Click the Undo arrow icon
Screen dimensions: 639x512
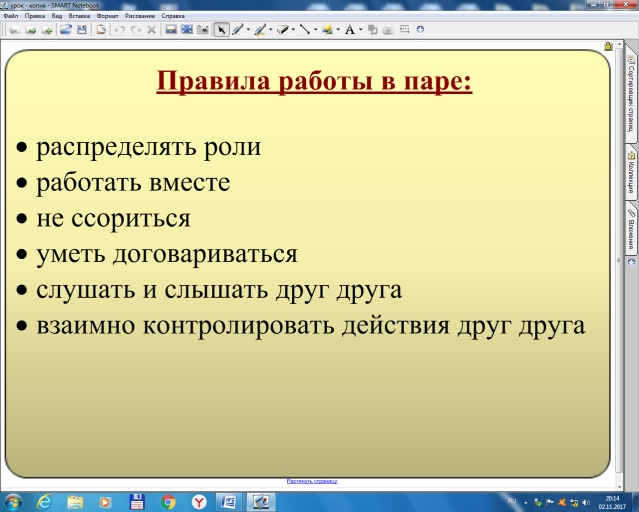point(120,30)
